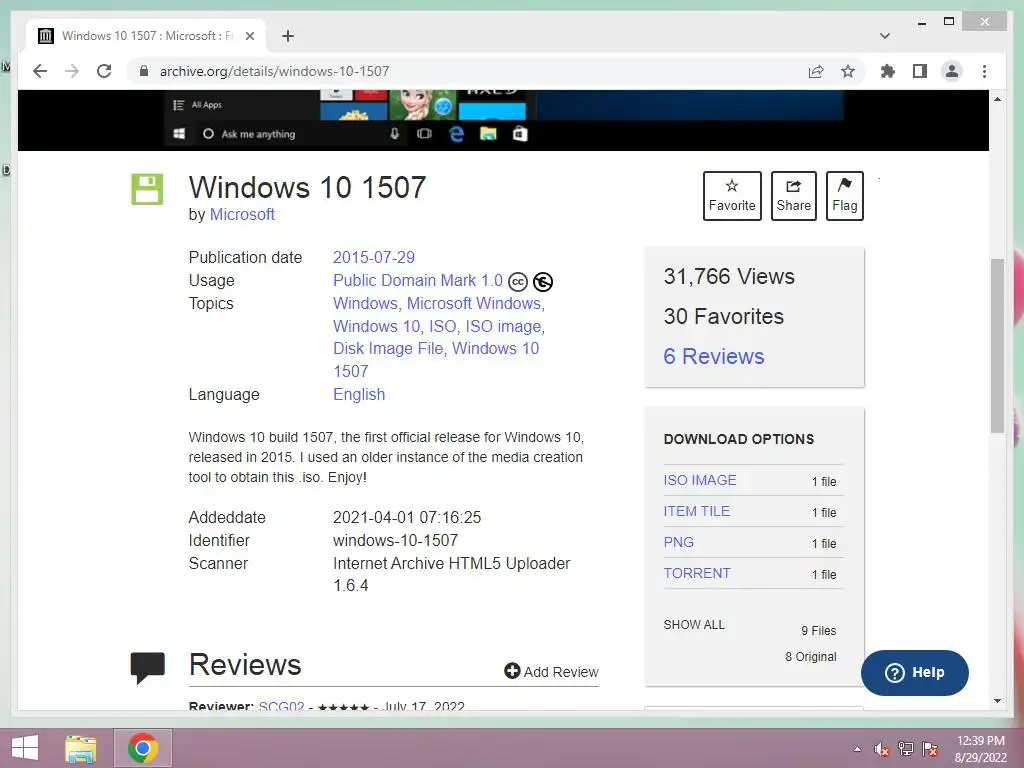Click Add Review

[551, 671]
